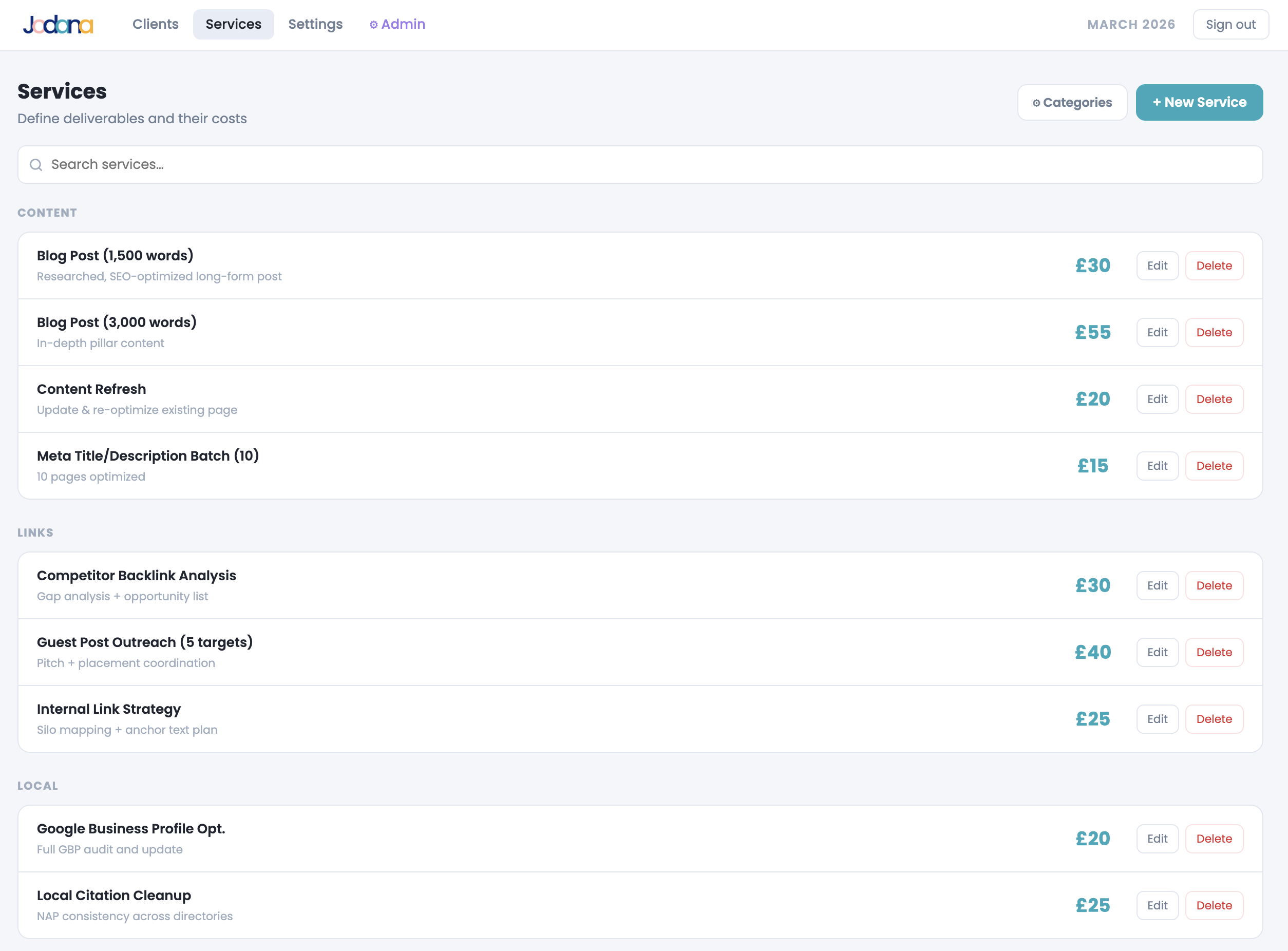Delete the Meta Title/Description Batch service

point(1214,466)
